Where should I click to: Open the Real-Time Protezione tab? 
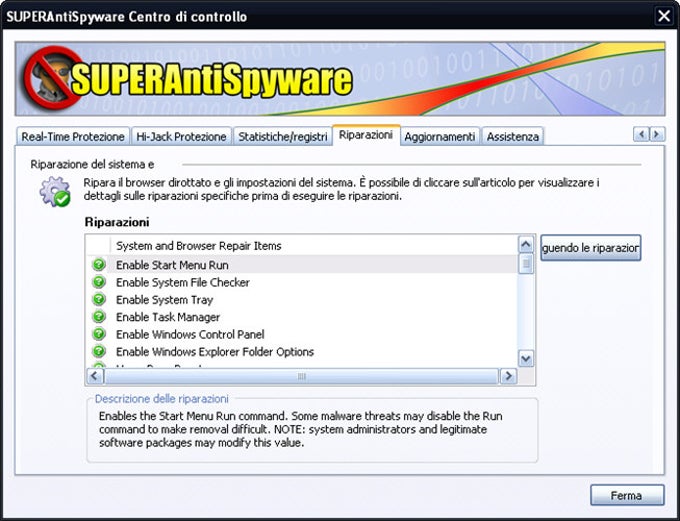tap(73, 136)
